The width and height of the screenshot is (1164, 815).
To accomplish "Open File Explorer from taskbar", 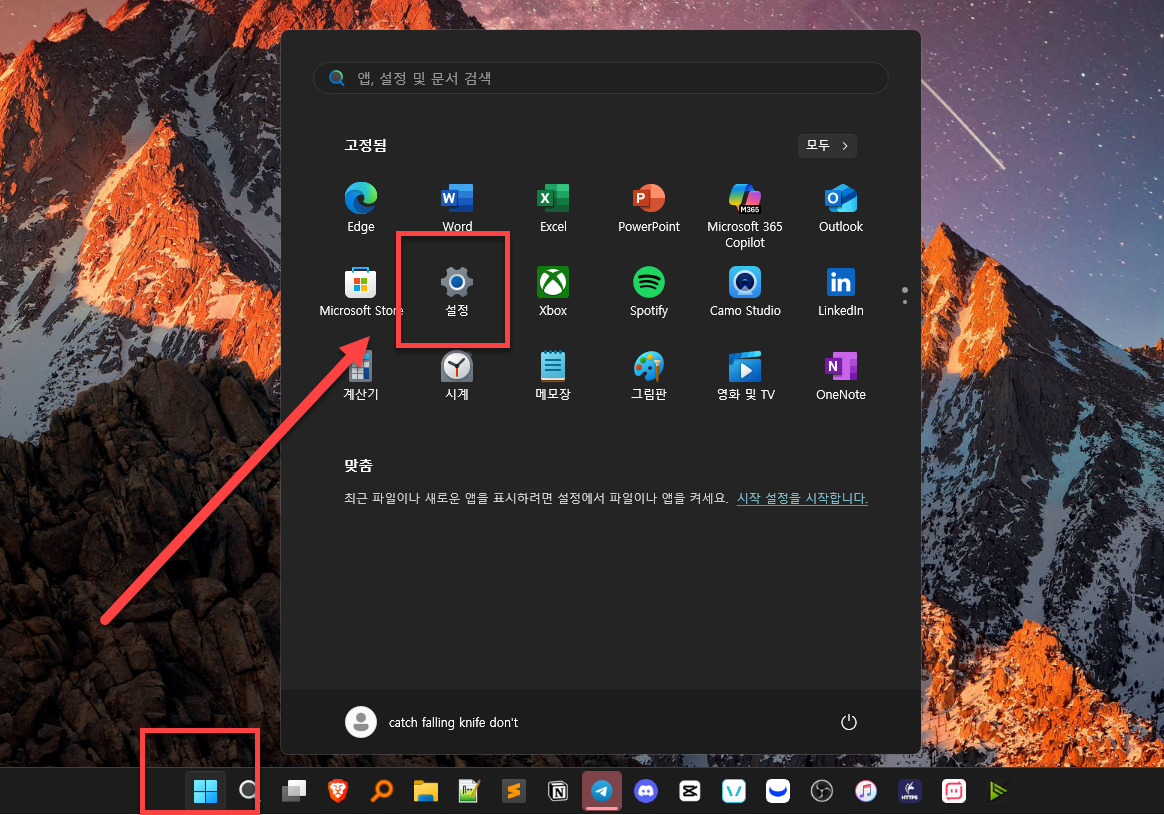I will (425, 791).
